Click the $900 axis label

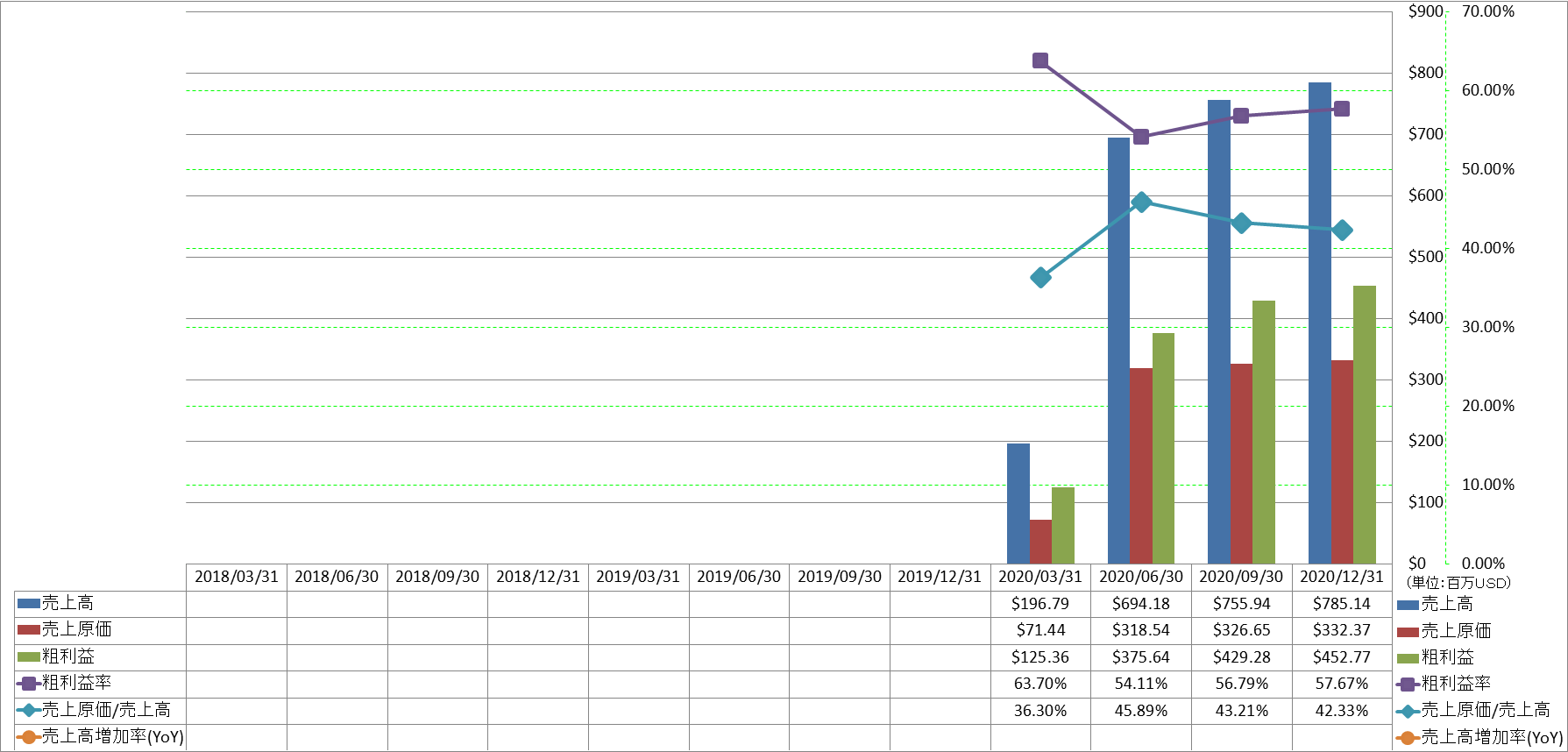pos(1425,11)
